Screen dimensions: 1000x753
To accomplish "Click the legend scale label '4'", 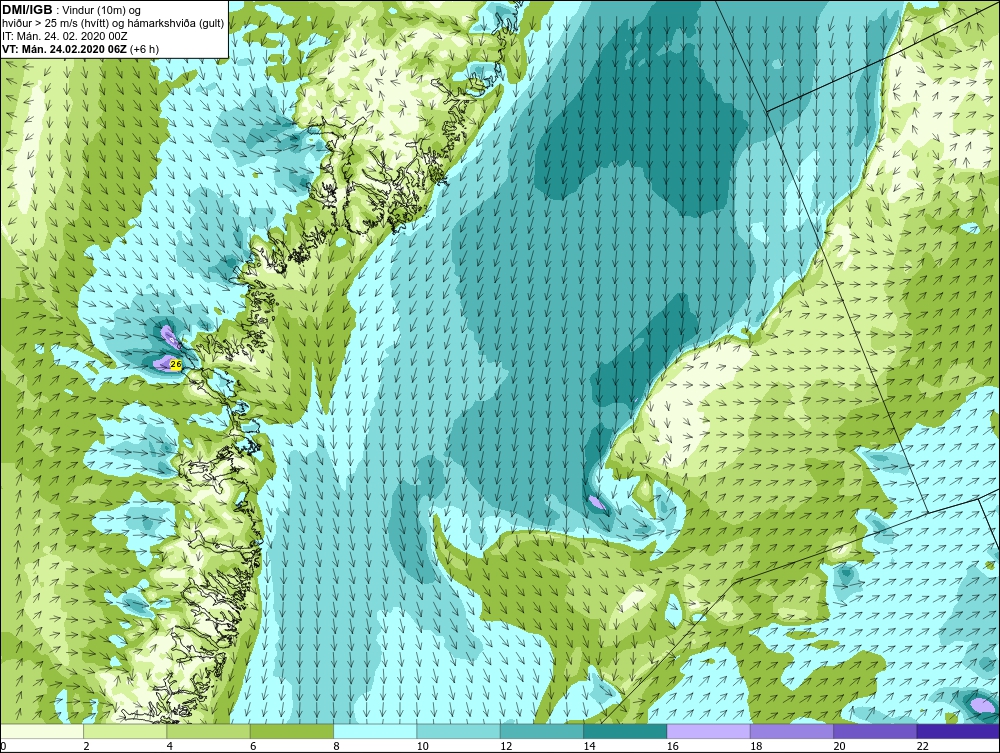I will pos(170,747).
